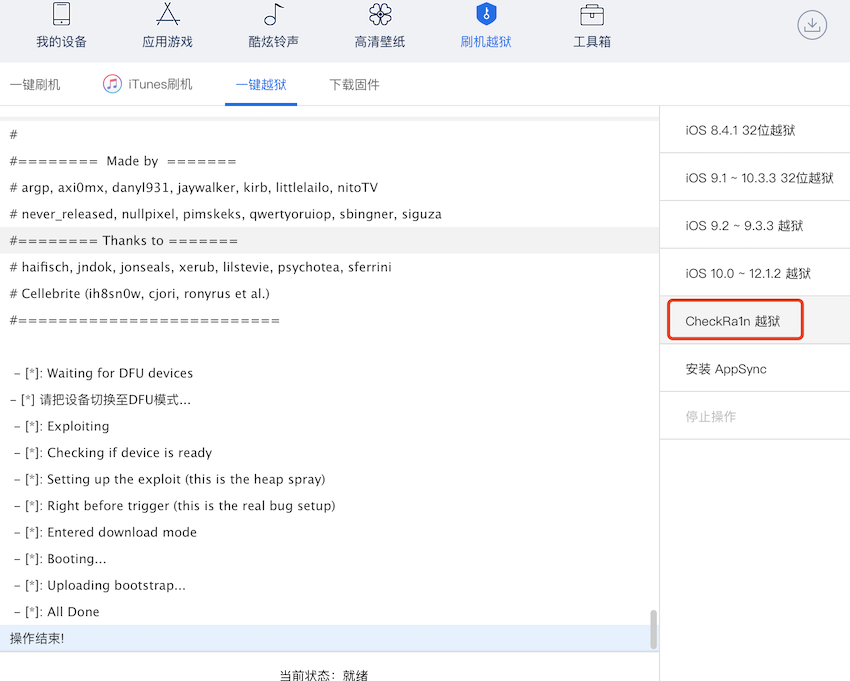Image resolution: width=850 pixels, height=681 pixels.
Task: Open 工具箱 toolbox icon
Action: [592, 15]
